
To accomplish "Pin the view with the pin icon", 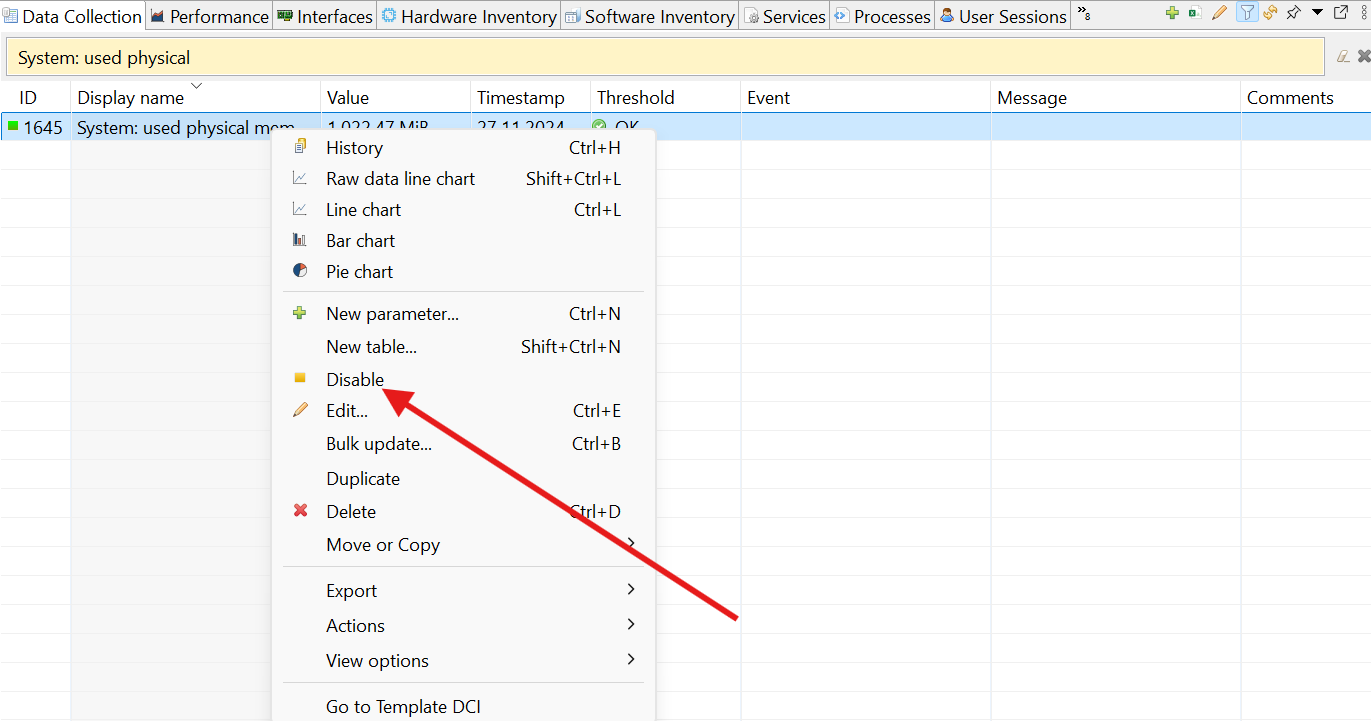I will tap(1293, 13).
